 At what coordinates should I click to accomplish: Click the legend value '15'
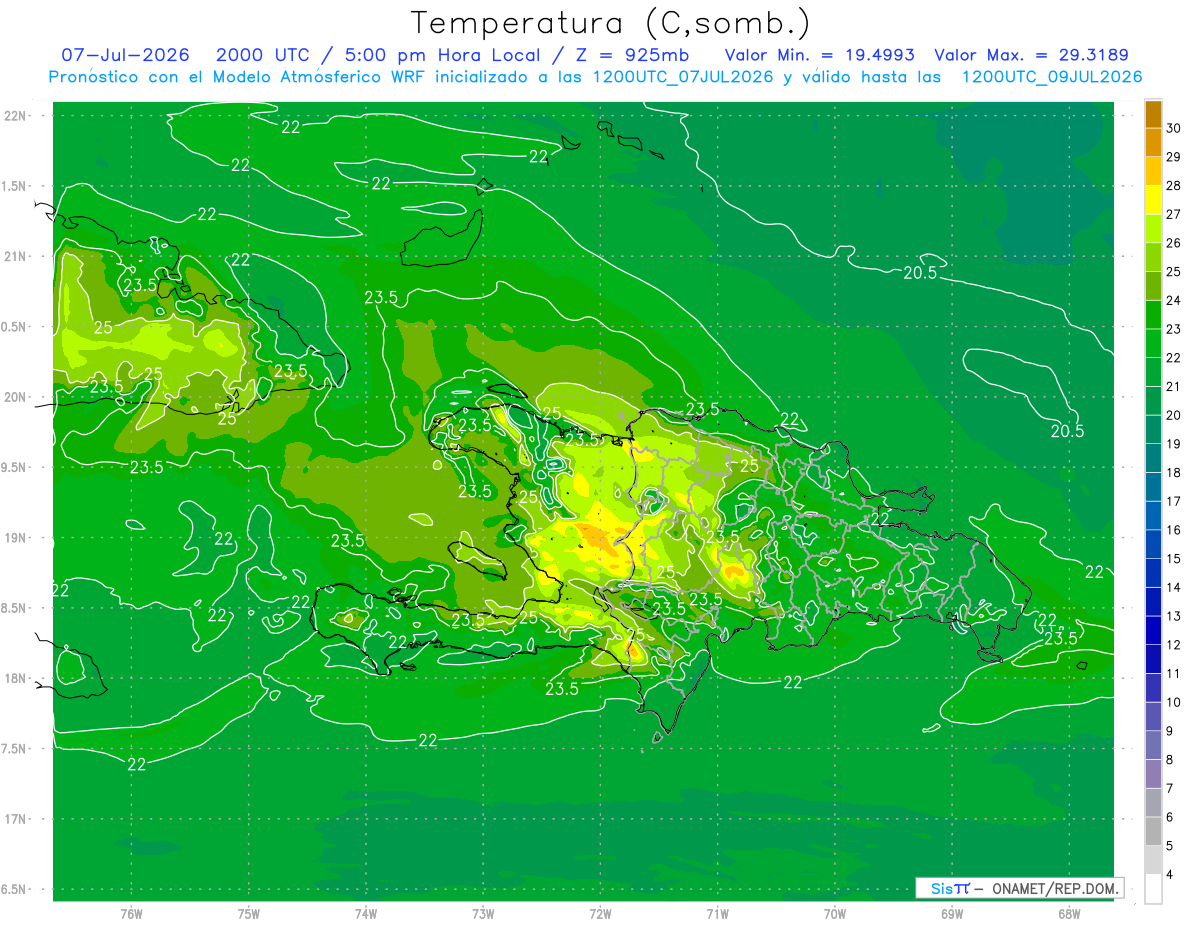pos(1174,559)
